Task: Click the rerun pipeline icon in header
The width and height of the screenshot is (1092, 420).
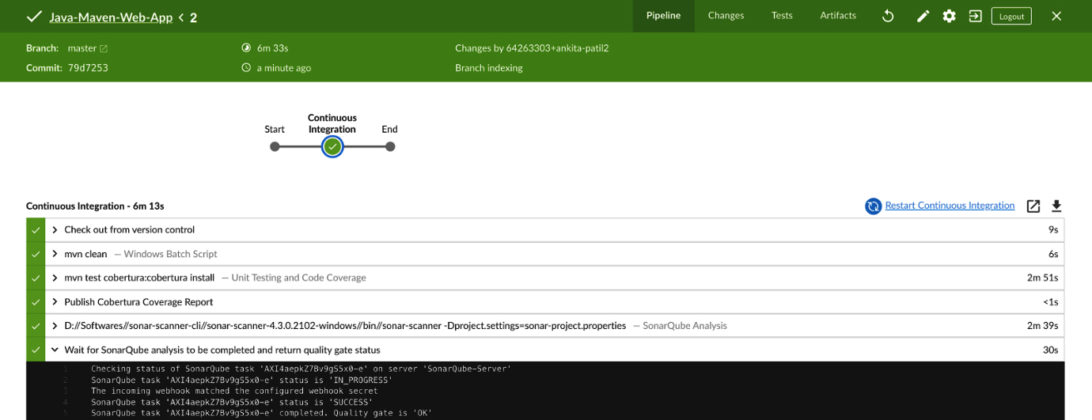Action: pyautogui.click(x=887, y=16)
